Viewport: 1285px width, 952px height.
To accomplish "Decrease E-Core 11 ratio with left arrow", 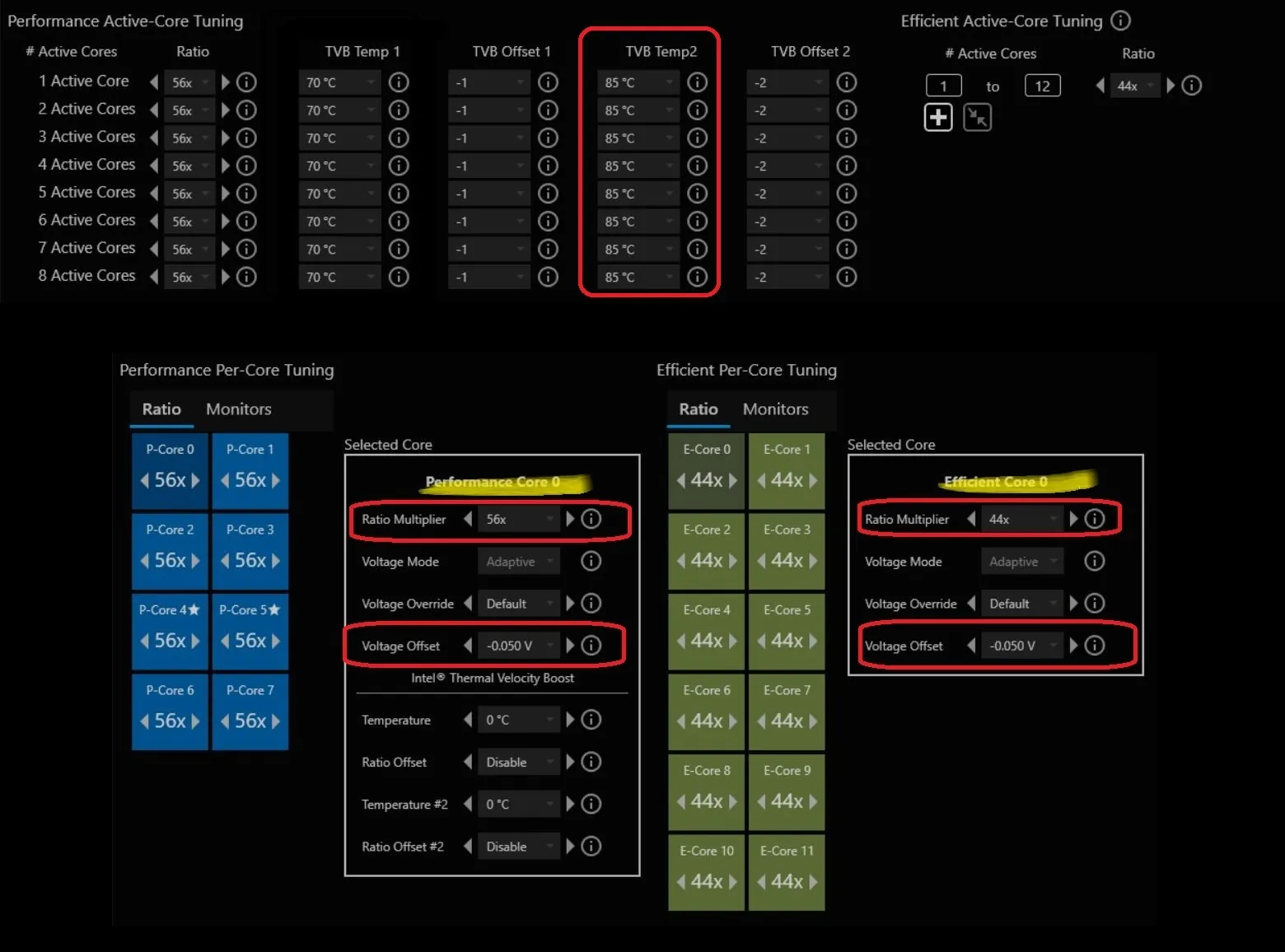I will pyautogui.click(x=762, y=882).
